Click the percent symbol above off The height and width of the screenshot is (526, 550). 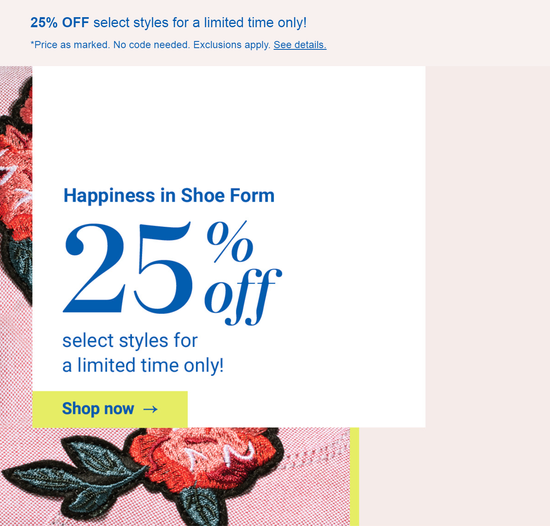230,242
